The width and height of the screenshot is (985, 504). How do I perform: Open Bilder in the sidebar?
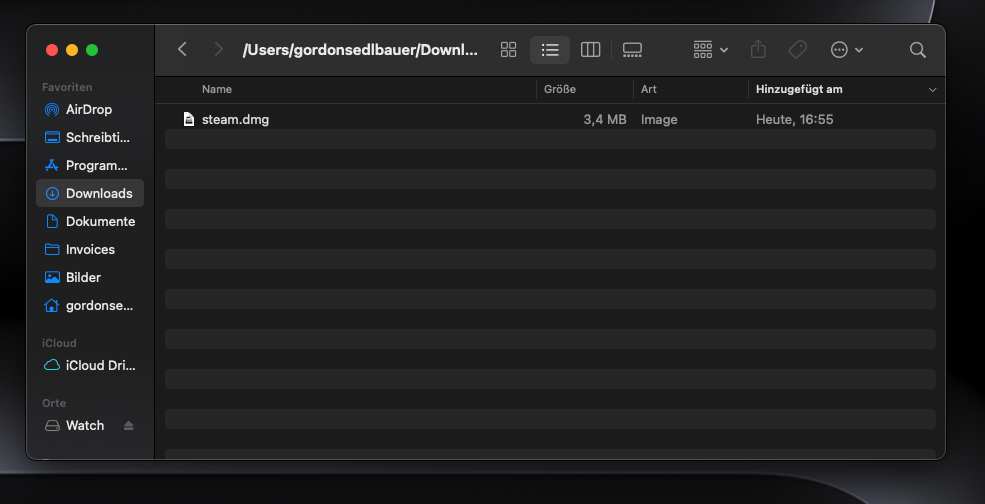(x=90, y=277)
